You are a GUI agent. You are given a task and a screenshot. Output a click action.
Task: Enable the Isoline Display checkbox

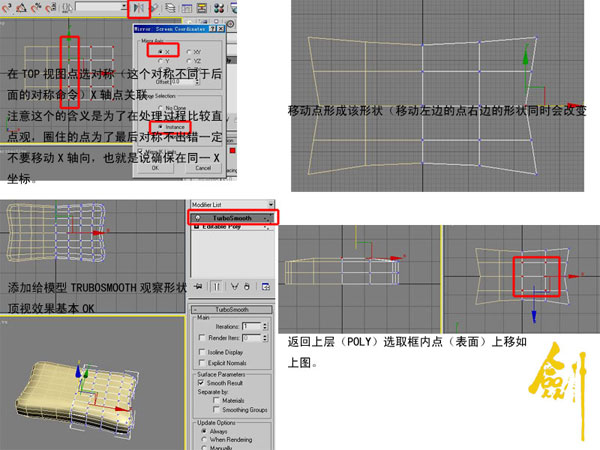pos(202,352)
